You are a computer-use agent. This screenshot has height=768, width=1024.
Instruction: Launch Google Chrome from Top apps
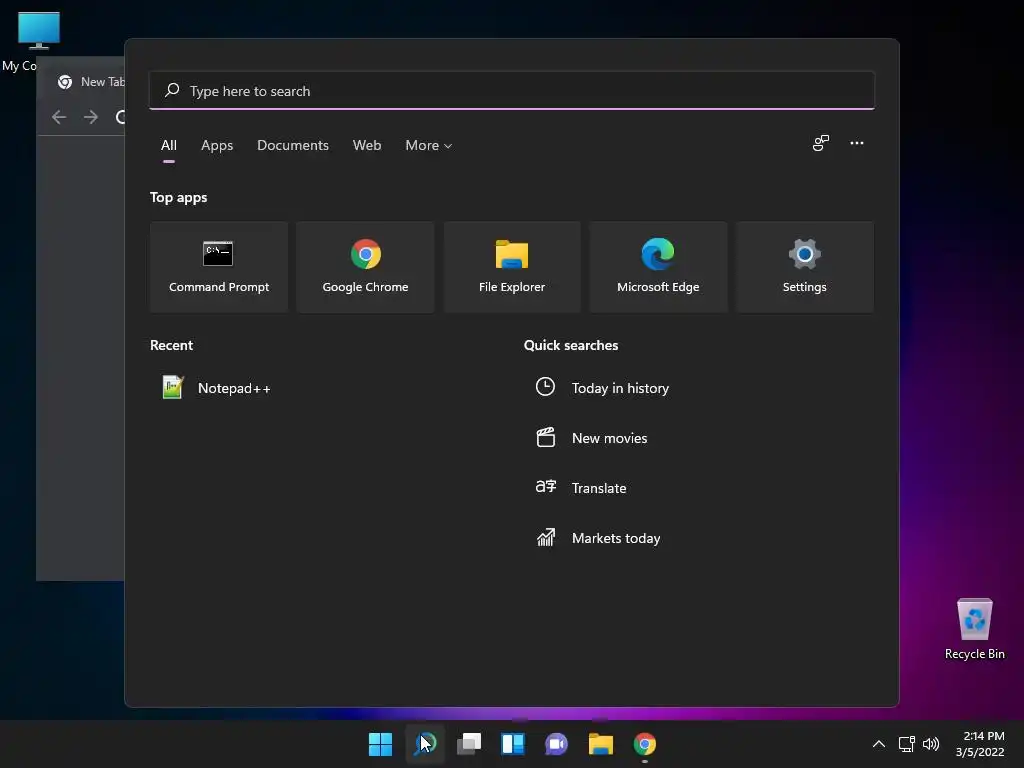(x=365, y=266)
